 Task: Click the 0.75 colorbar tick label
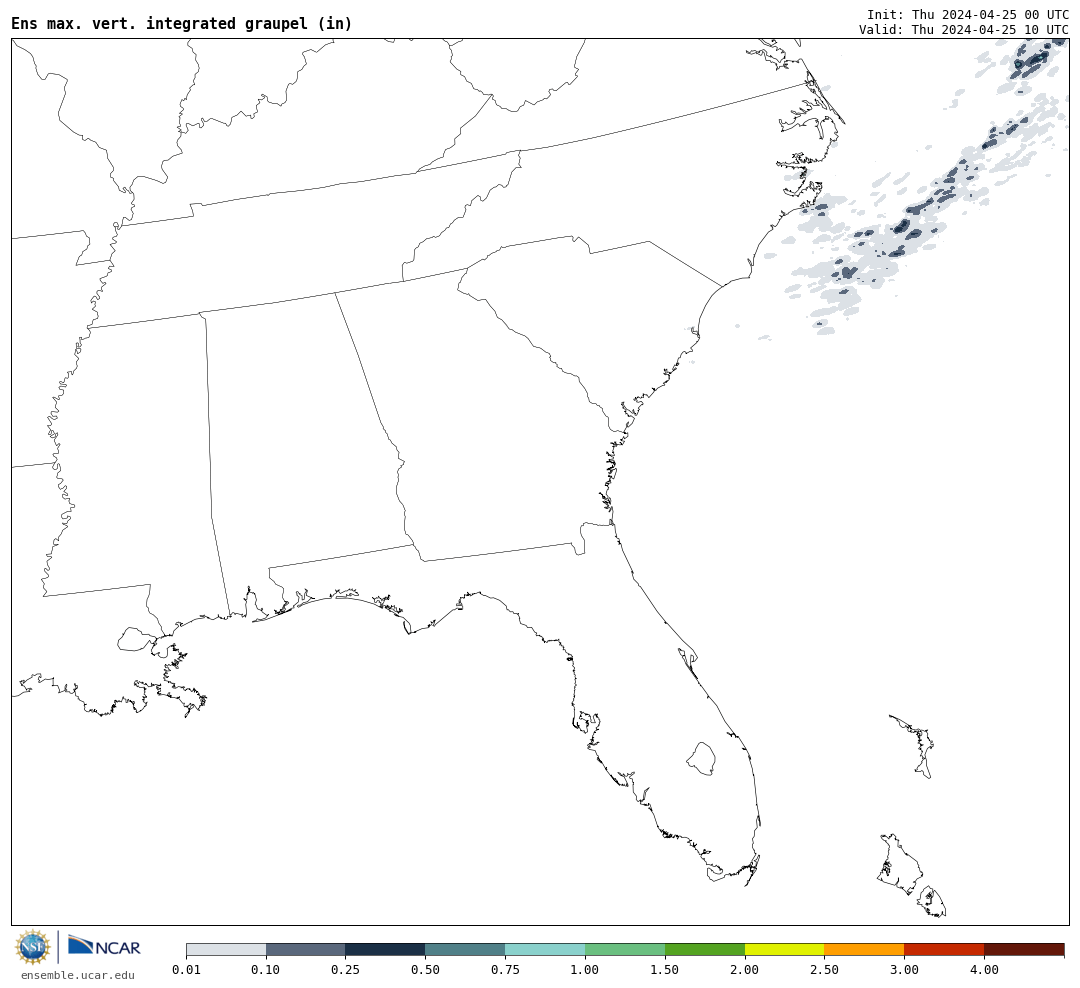click(506, 969)
